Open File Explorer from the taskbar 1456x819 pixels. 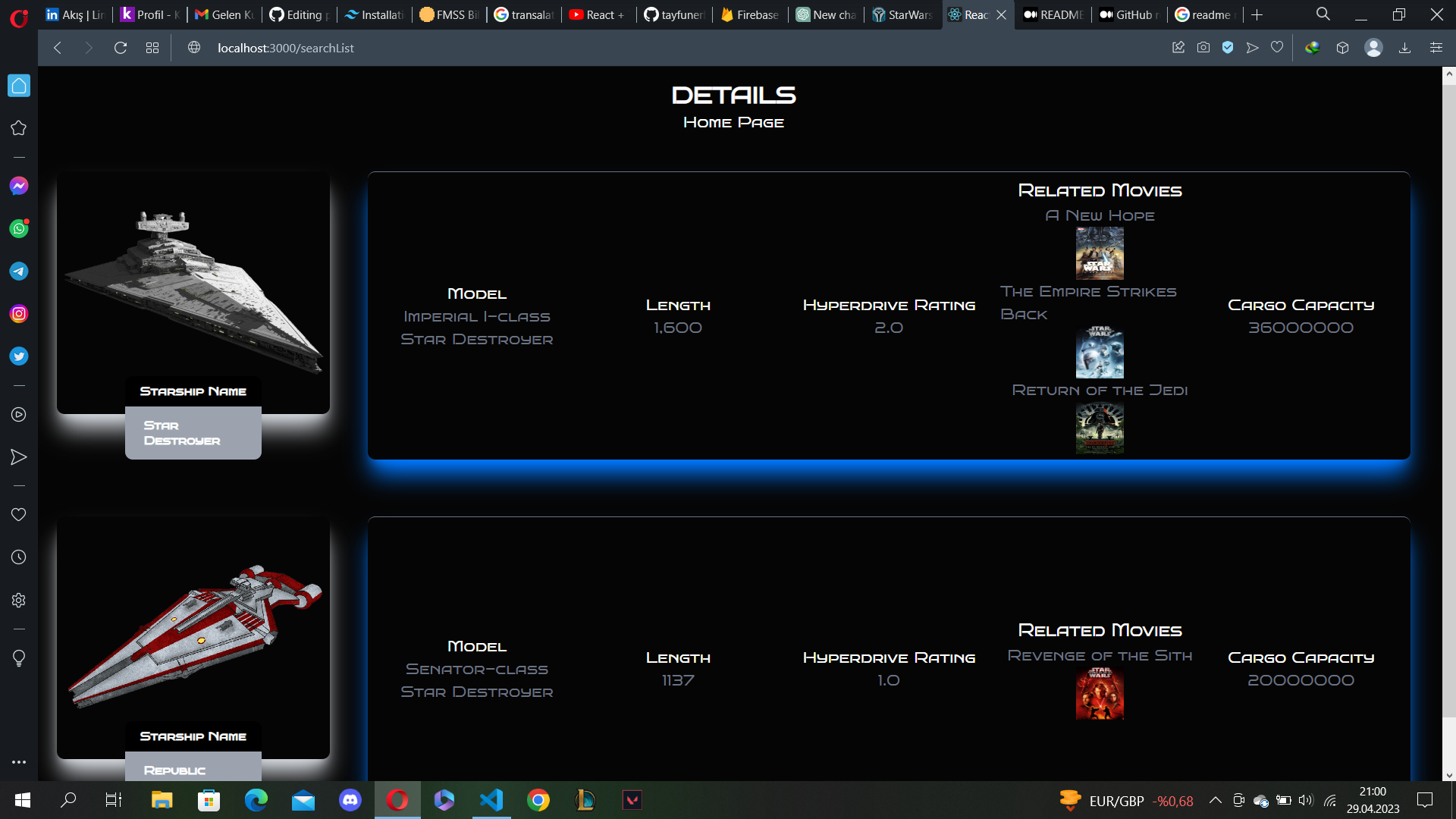click(162, 800)
